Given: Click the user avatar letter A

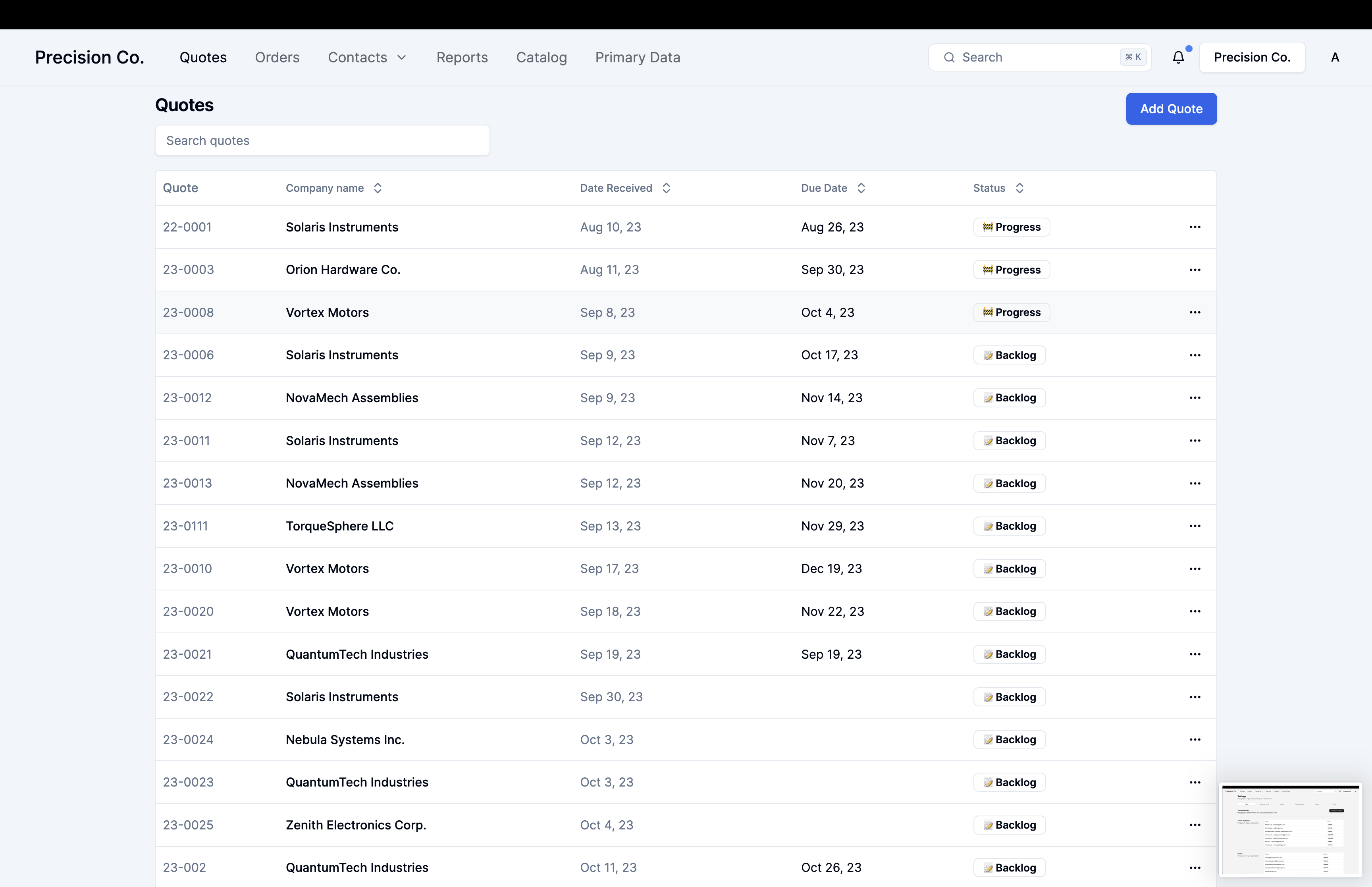Looking at the screenshot, I should [x=1335, y=58].
